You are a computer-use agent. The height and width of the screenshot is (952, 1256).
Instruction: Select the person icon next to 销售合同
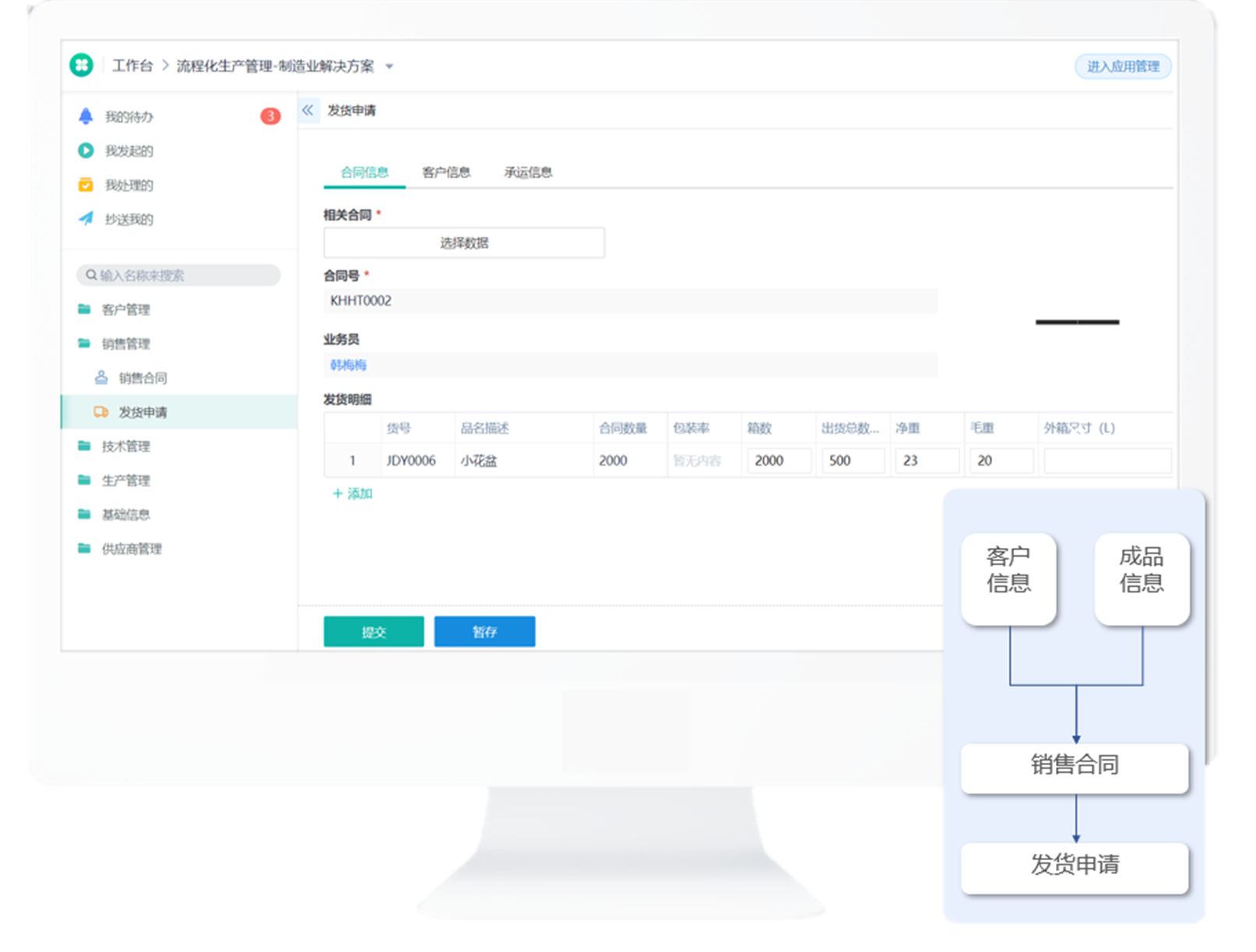100,378
